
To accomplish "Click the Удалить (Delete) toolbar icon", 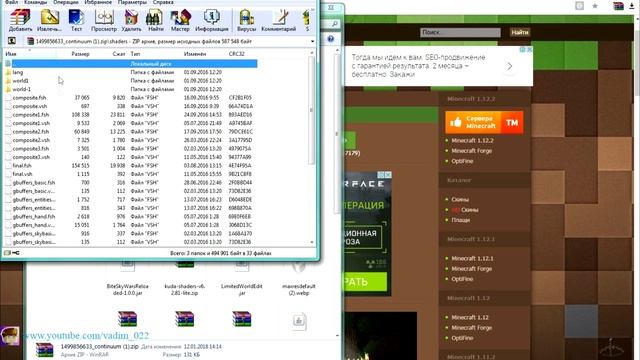I will tap(131, 20).
